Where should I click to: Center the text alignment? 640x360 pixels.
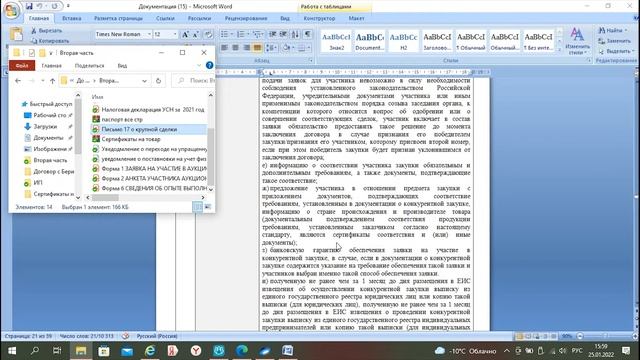[236, 48]
